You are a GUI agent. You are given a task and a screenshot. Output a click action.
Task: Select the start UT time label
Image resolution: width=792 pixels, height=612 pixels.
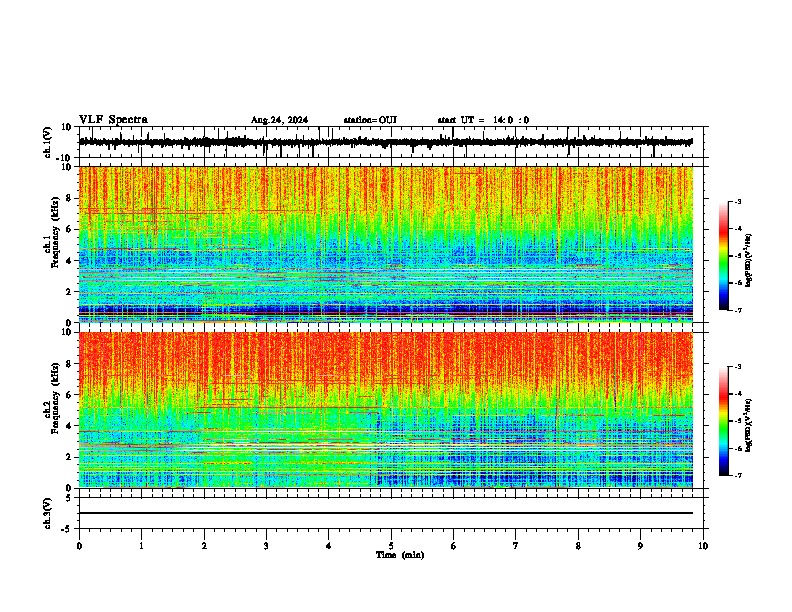(x=483, y=120)
